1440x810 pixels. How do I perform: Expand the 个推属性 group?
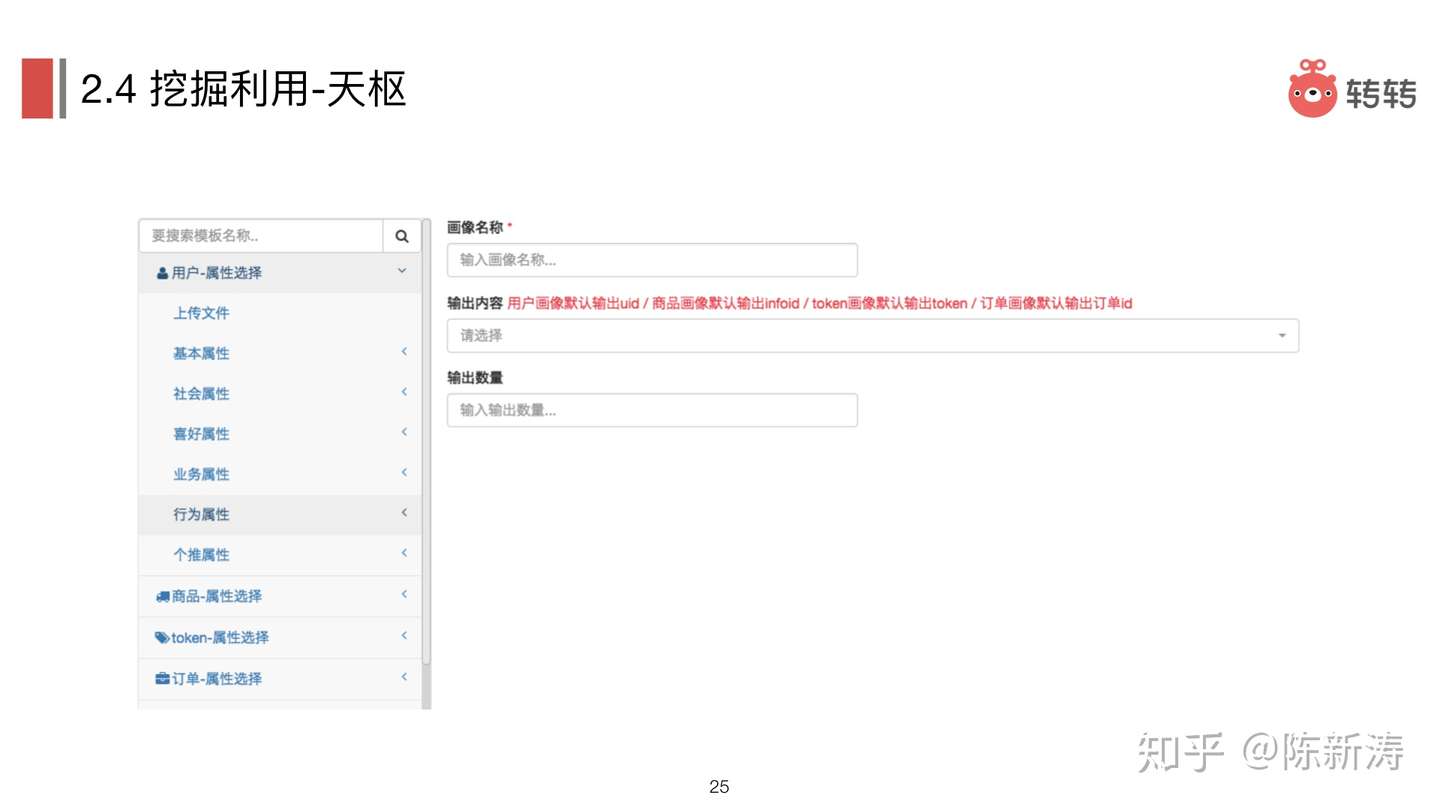click(404, 553)
